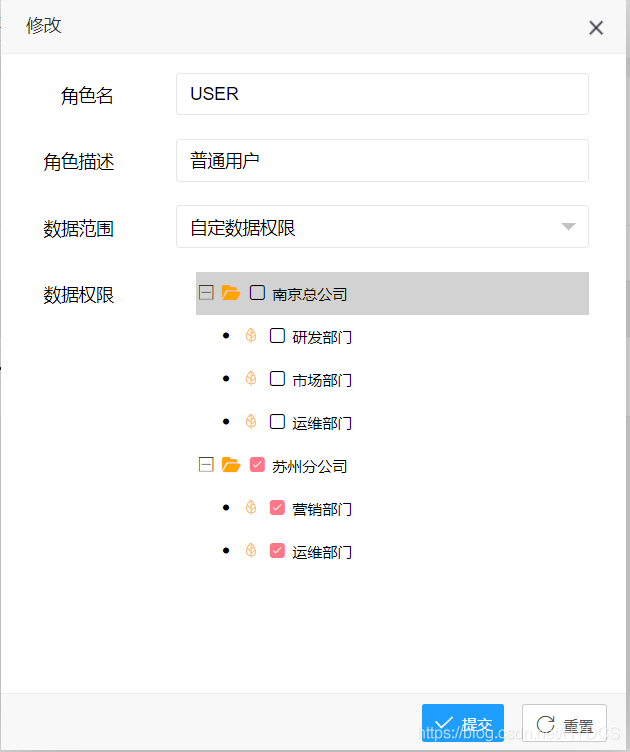Click the leaf icon beside 营销部门
Image resolution: width=630 pixels, height=752 pixels.
(251, 507)
